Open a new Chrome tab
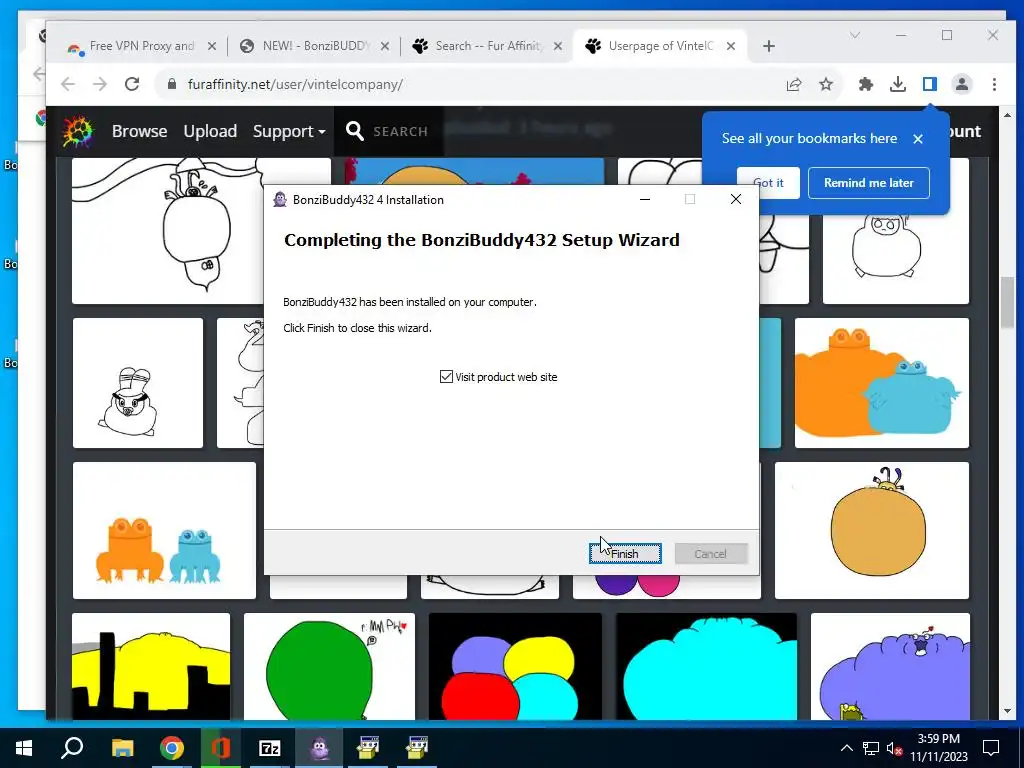 (769, 46)
